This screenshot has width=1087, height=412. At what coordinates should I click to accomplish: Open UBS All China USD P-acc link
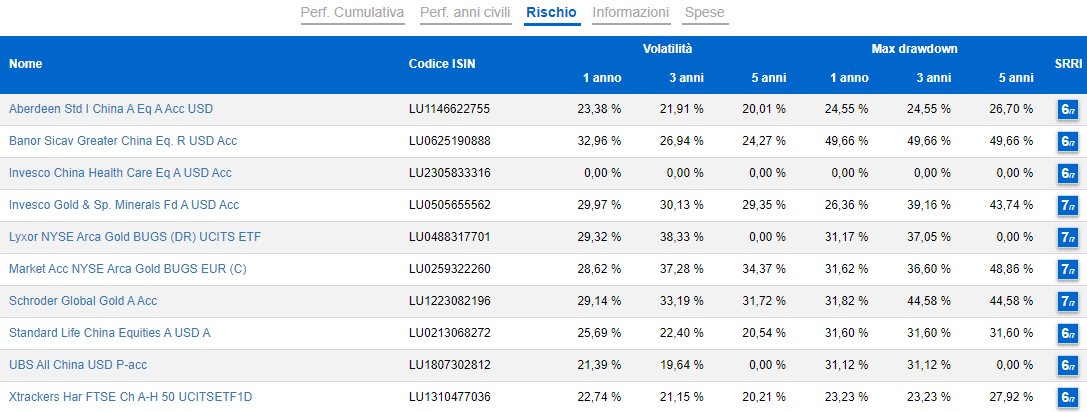(78, 365)
